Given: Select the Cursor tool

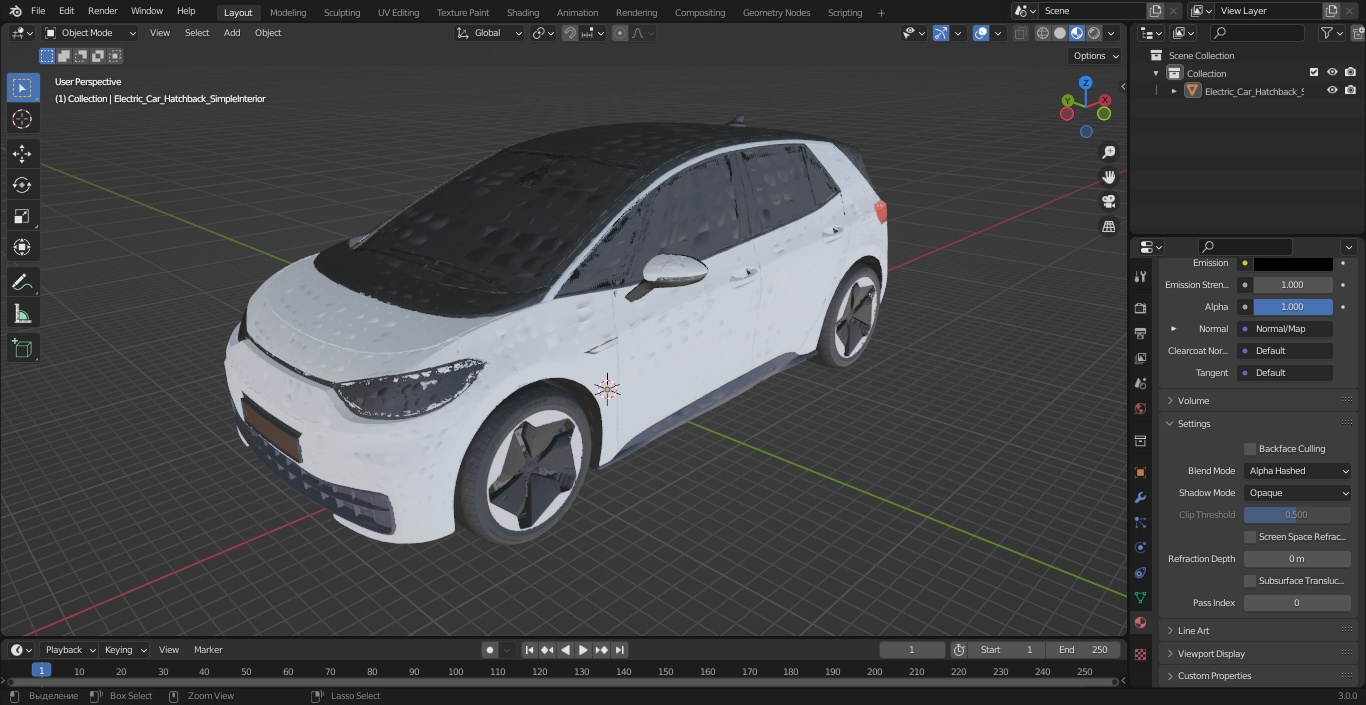Looking at the screenshot, I should pyautogui.click(x=22, y=119).
